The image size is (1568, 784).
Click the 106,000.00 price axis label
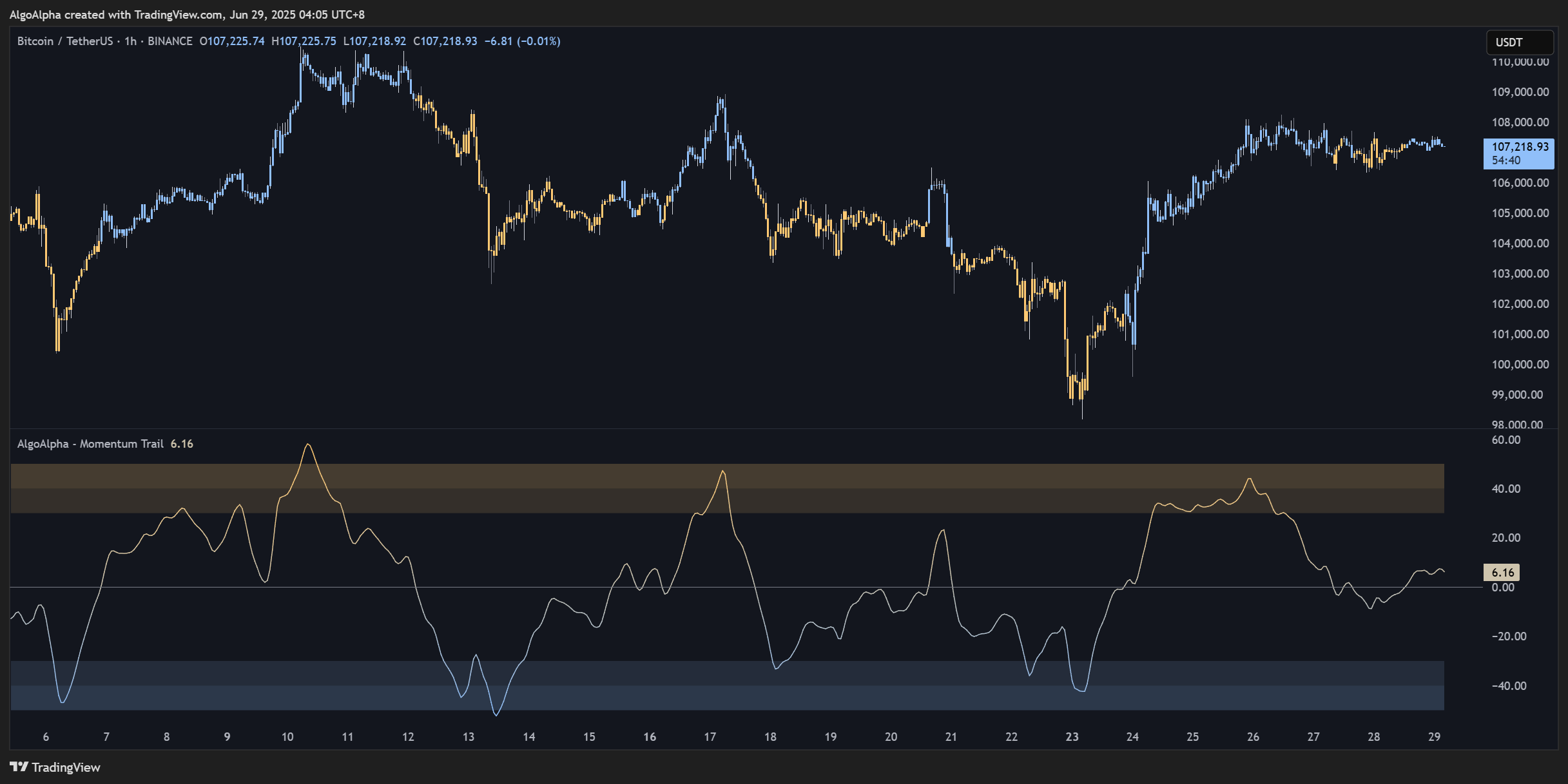click(1520, 183)
